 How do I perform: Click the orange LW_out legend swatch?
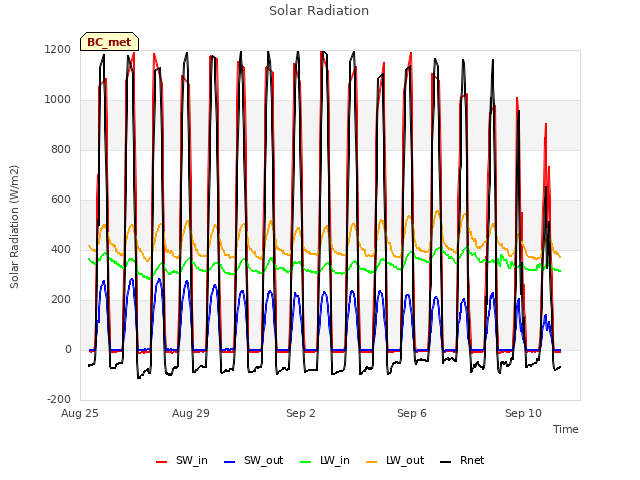372,462
